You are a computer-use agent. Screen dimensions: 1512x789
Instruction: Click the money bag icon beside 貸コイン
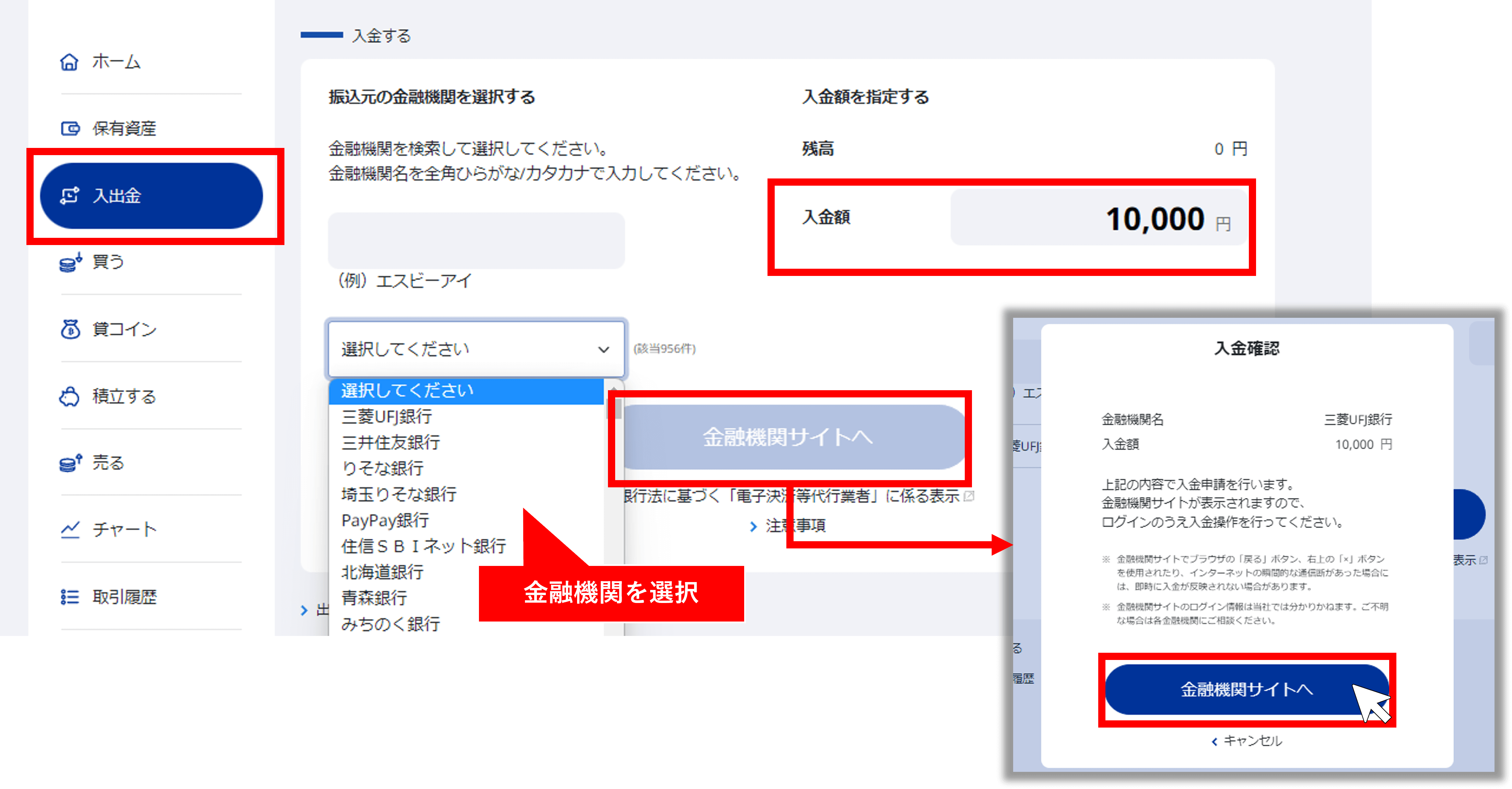(70, 329)
